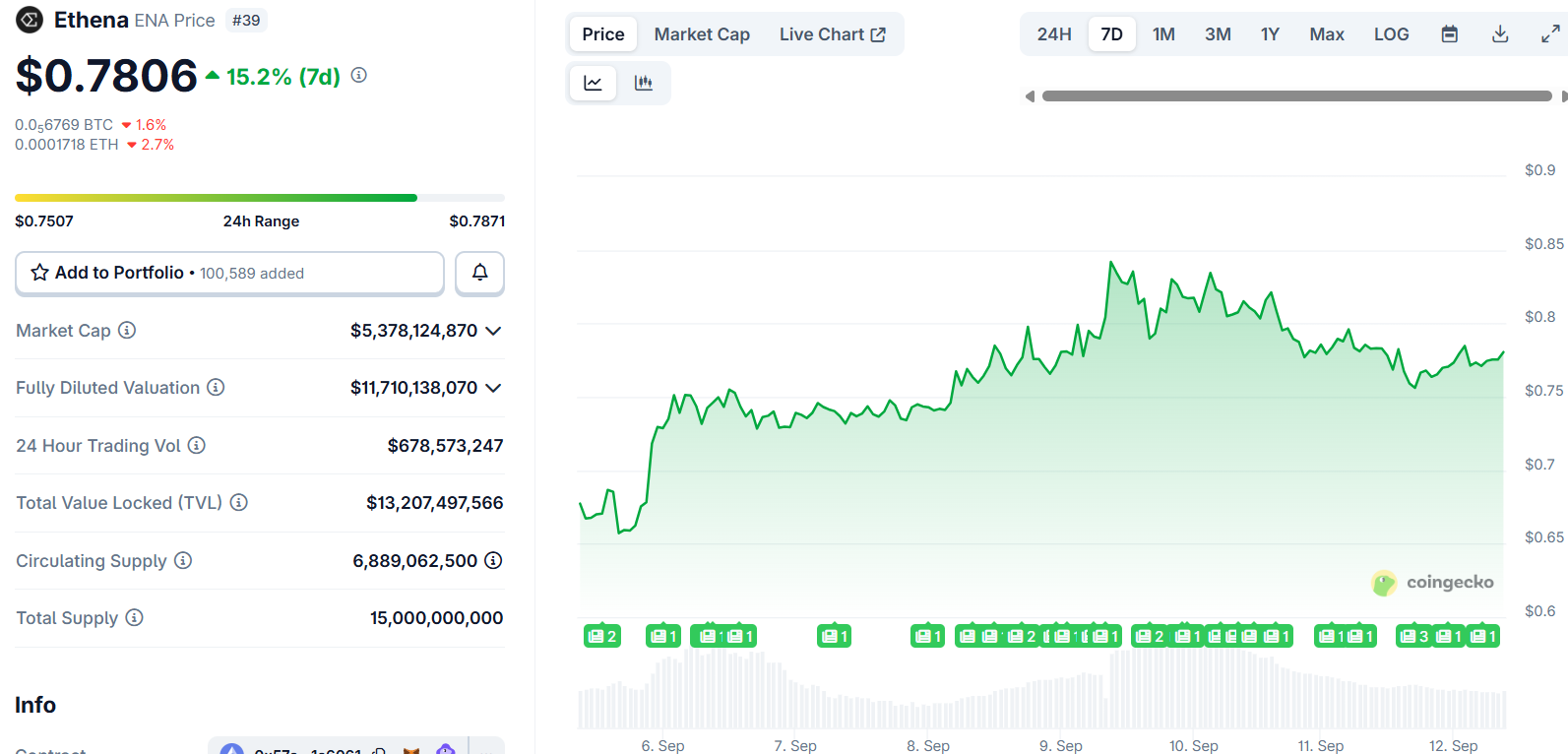Click the Ethena coin logo
1568x754 pixels.
click(30, 20)
